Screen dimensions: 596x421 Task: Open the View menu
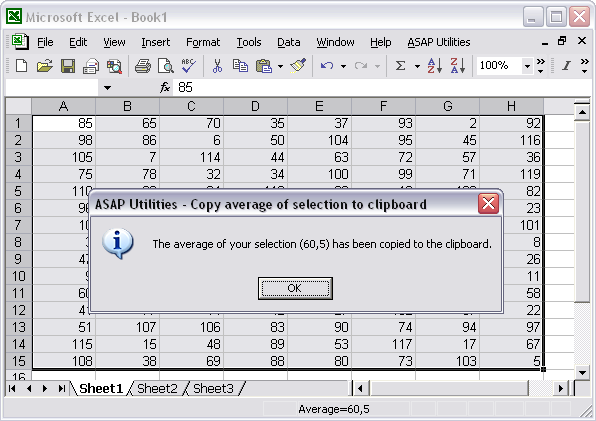114,42
